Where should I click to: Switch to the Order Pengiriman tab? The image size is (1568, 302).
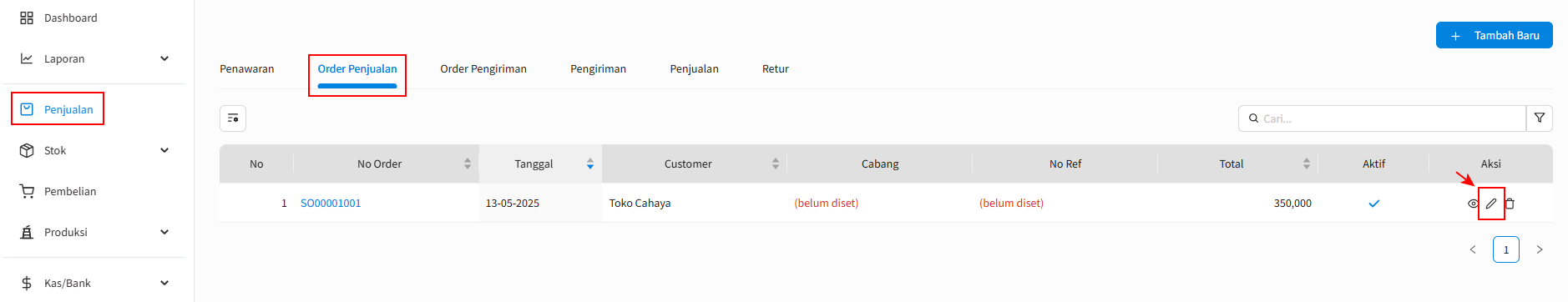483,69
